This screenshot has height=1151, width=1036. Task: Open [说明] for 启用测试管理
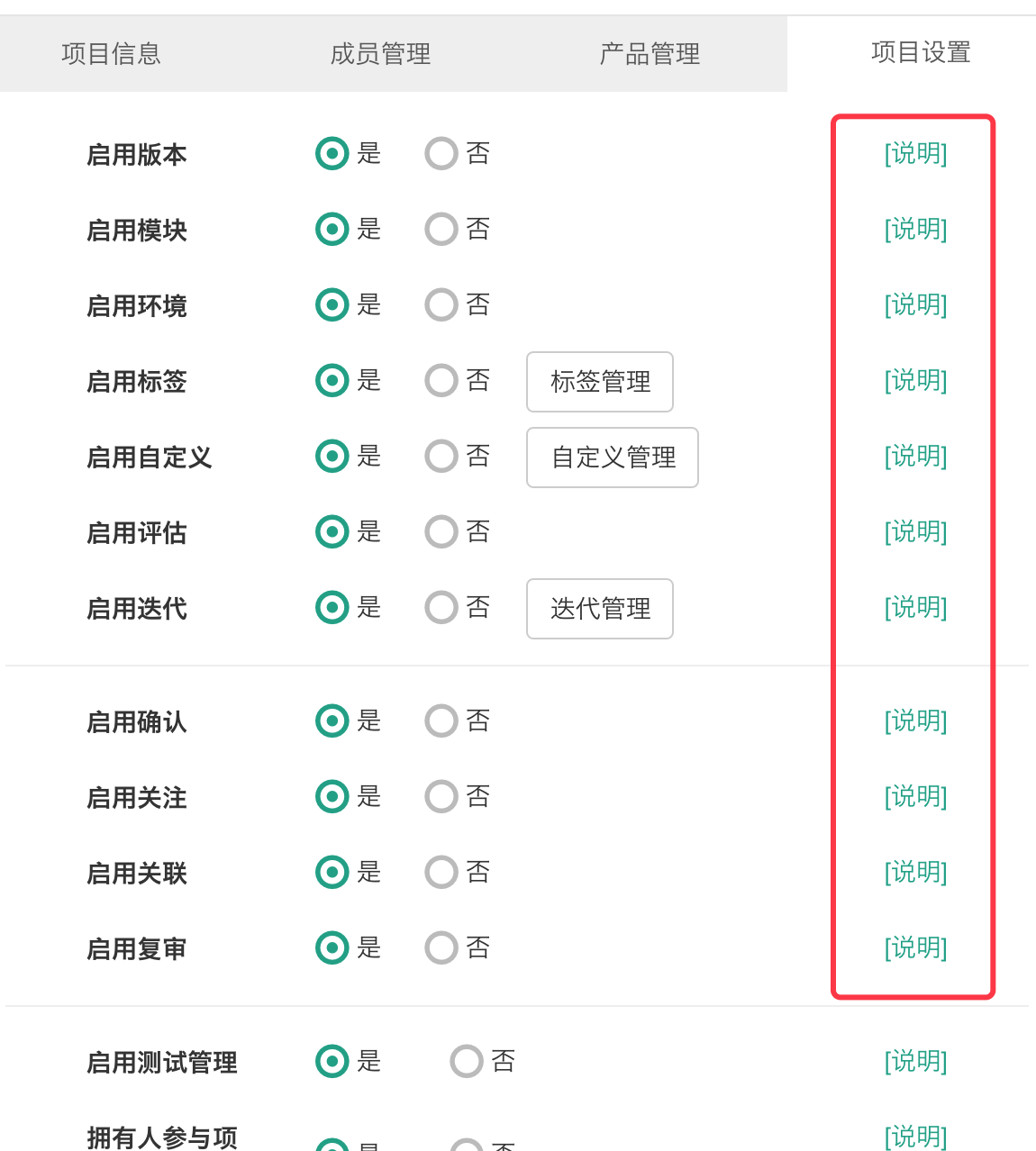[x=915, y=1061]
